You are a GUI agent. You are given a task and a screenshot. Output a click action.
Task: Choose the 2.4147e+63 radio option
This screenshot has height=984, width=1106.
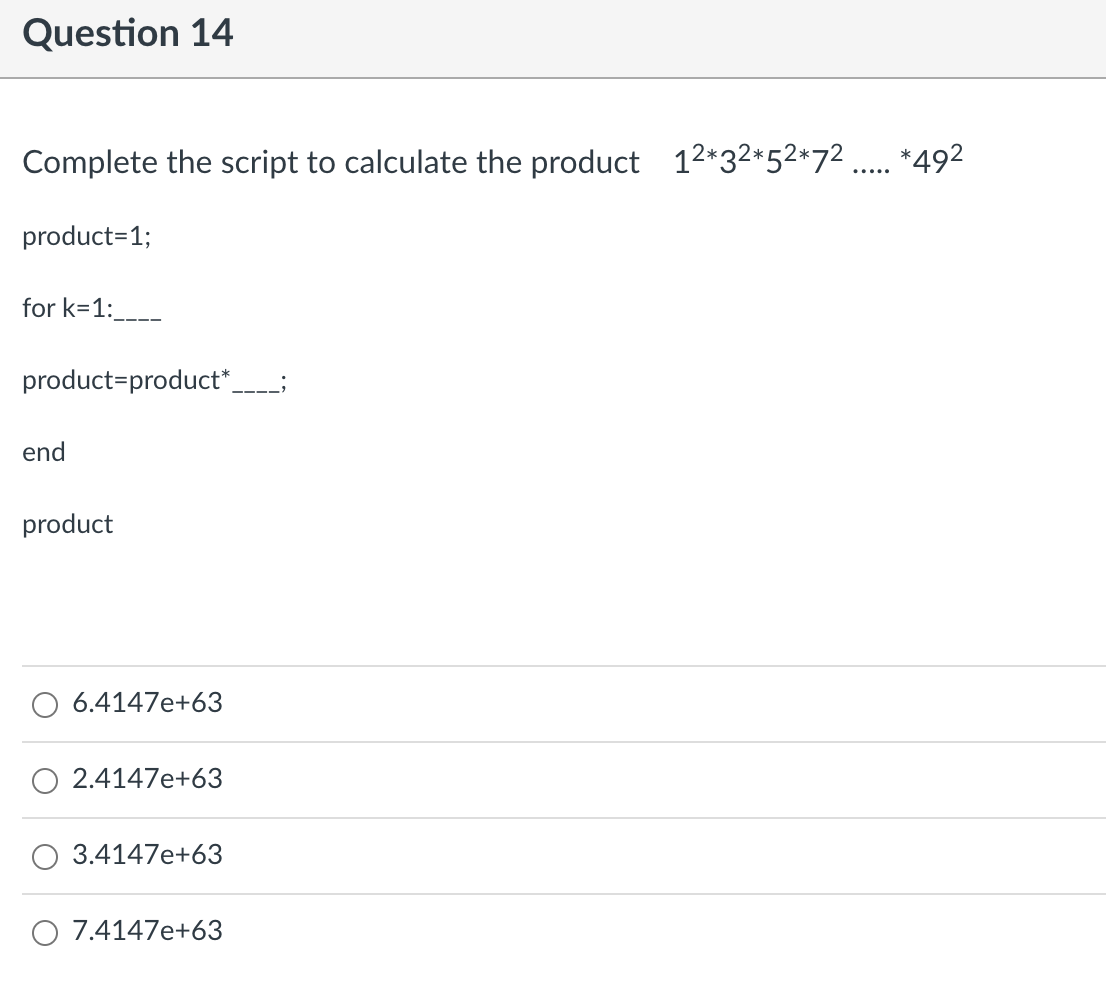45,780
